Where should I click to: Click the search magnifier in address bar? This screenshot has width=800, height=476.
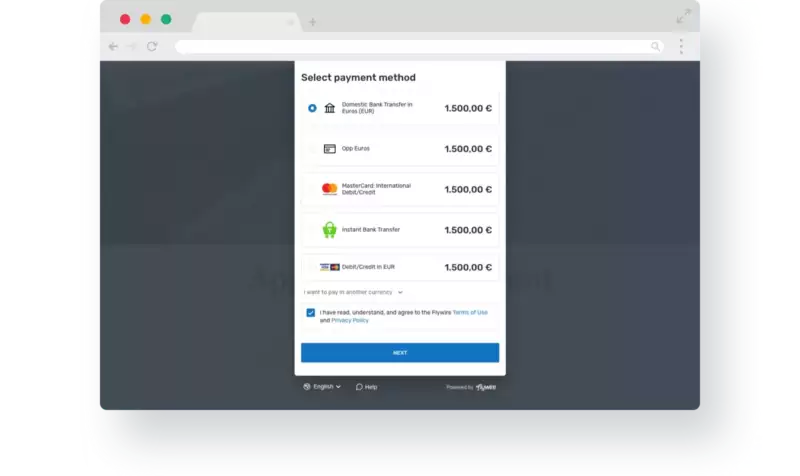click(656, 46)
